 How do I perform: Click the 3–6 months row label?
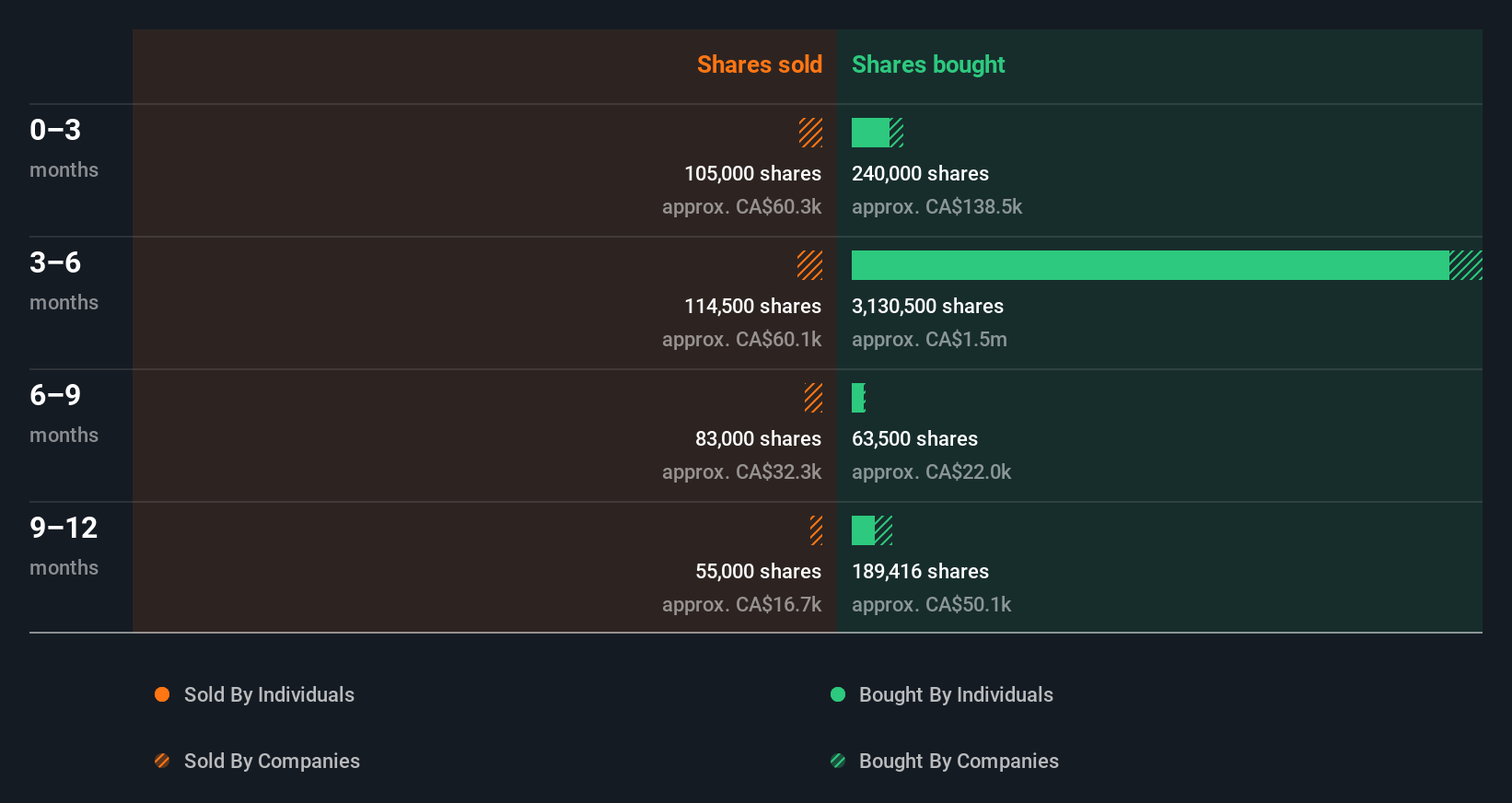coord(64,281)
